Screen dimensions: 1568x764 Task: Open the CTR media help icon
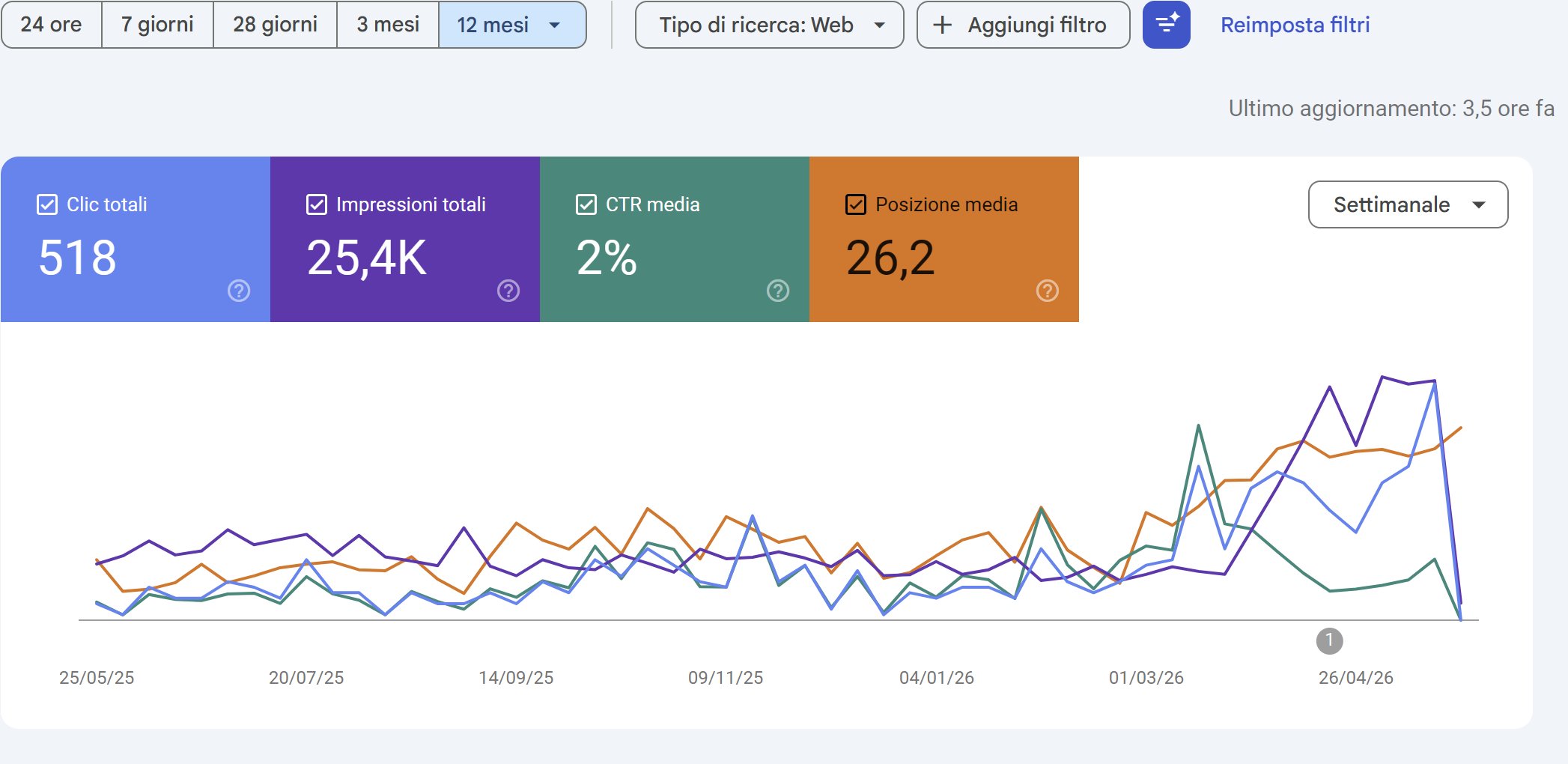click(x=778, y=291)
